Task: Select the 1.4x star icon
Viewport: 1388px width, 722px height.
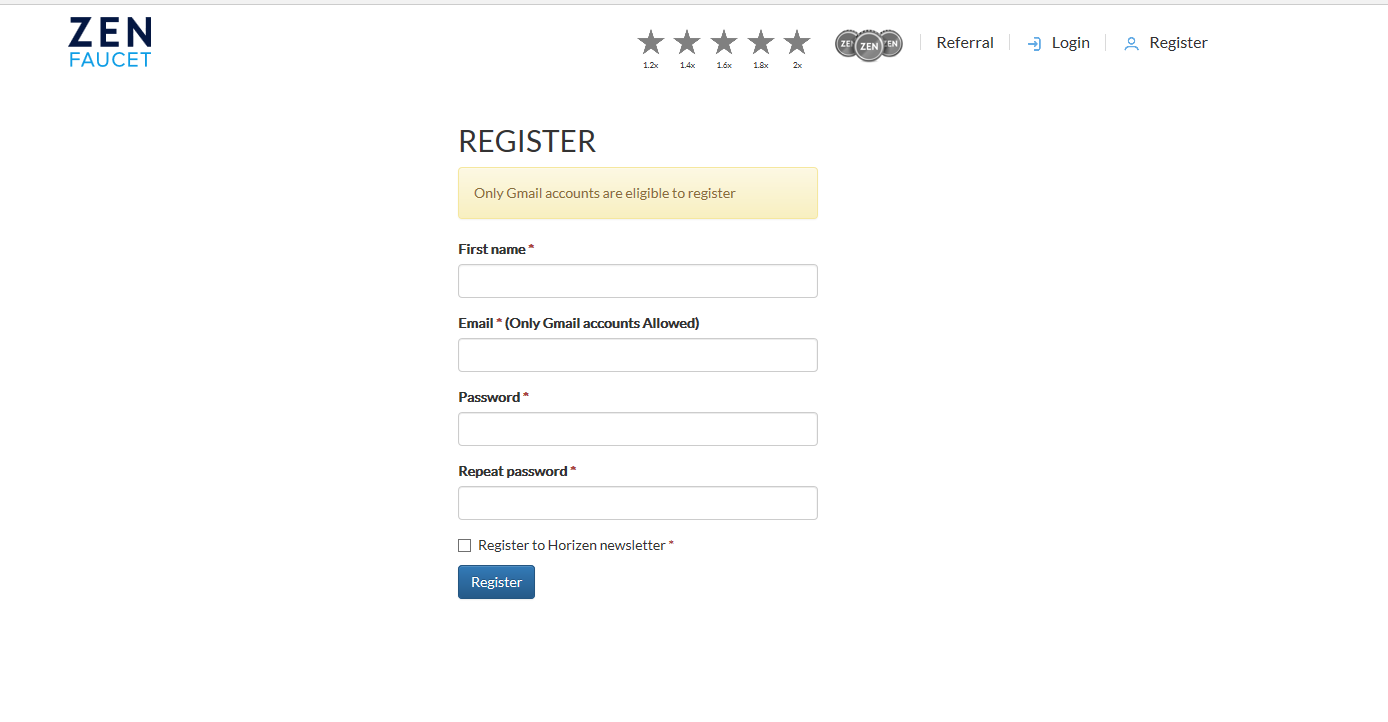Action: pyautogui.click(x=687, y=42)
